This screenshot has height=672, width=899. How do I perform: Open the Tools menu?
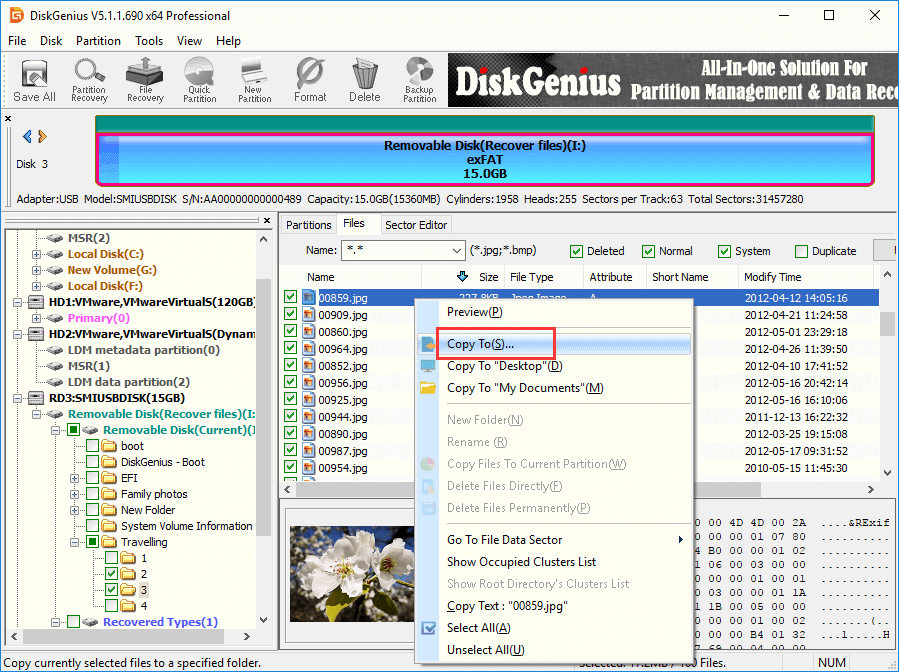pyautogui.click(x=149, y=41)
